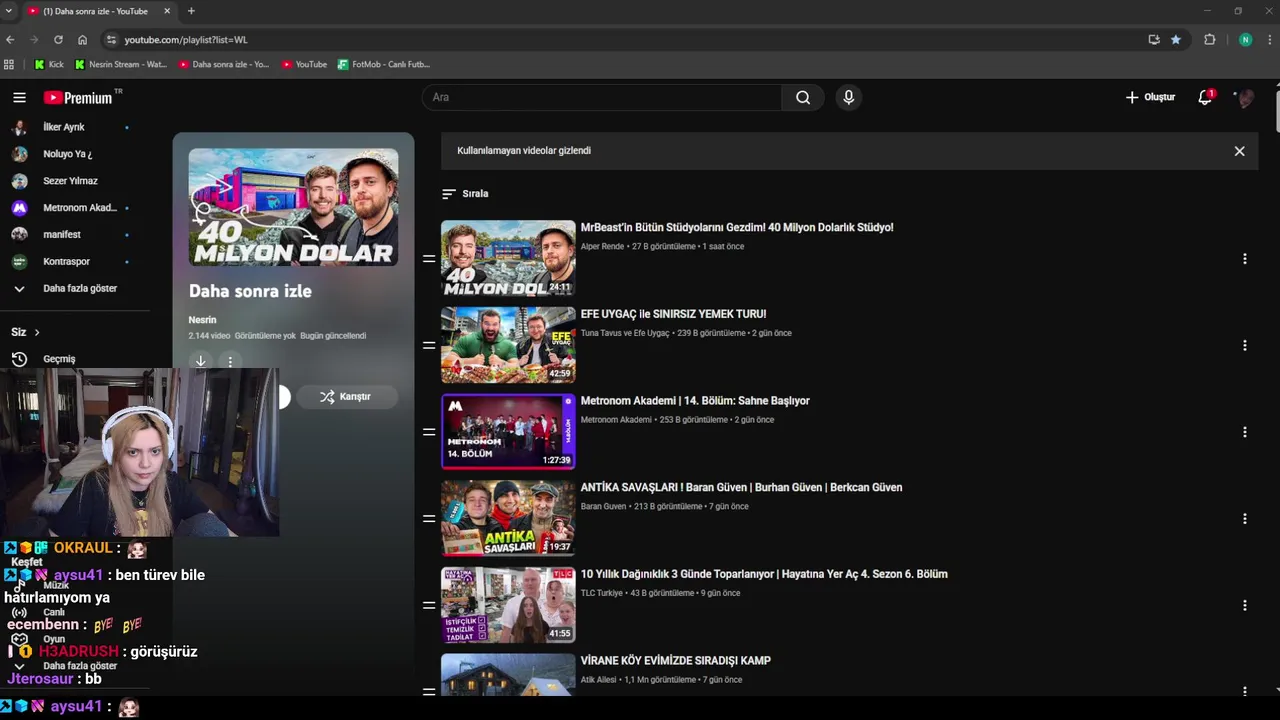
Task: Go to browser home page
Action: (82, 40)
